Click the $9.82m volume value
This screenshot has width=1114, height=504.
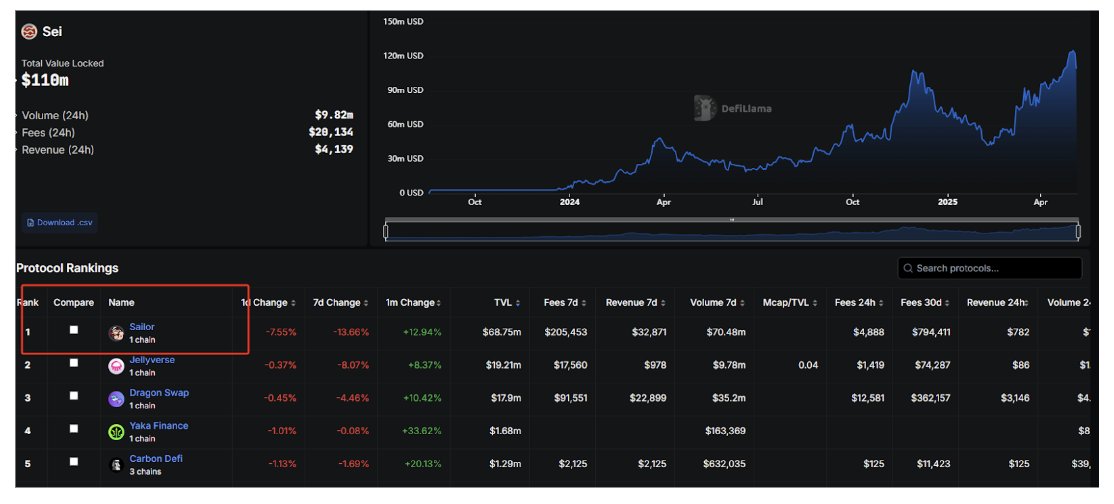coord(334,114)
